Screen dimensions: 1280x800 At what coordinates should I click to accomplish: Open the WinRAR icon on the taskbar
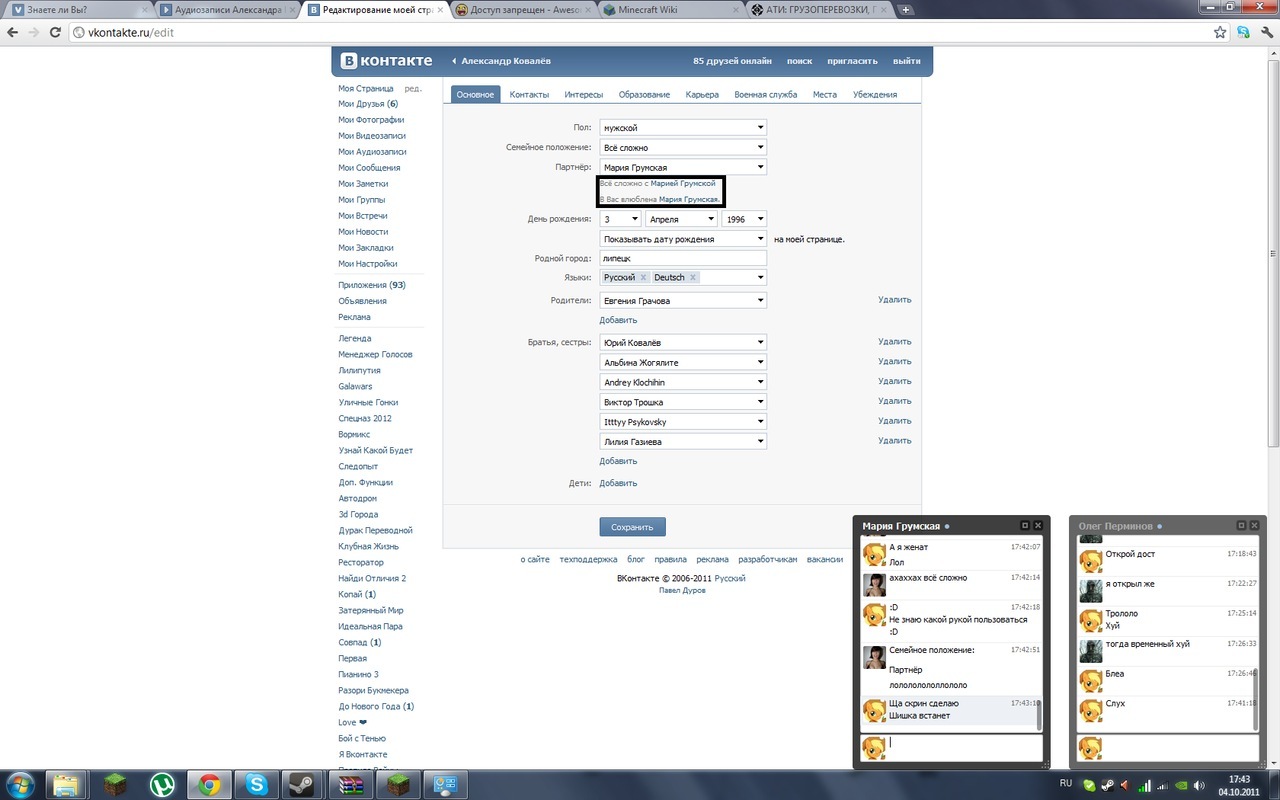(x=350, y=784)
